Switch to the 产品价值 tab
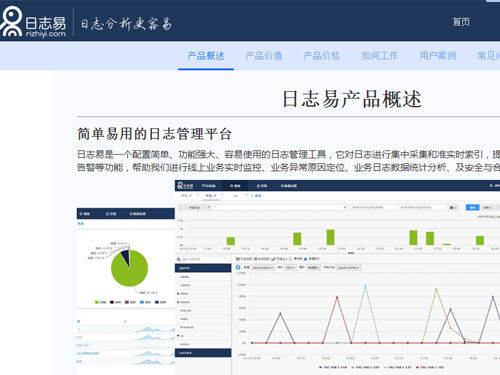Viewport: 500px width, 375px height. (x=264, y=56)
